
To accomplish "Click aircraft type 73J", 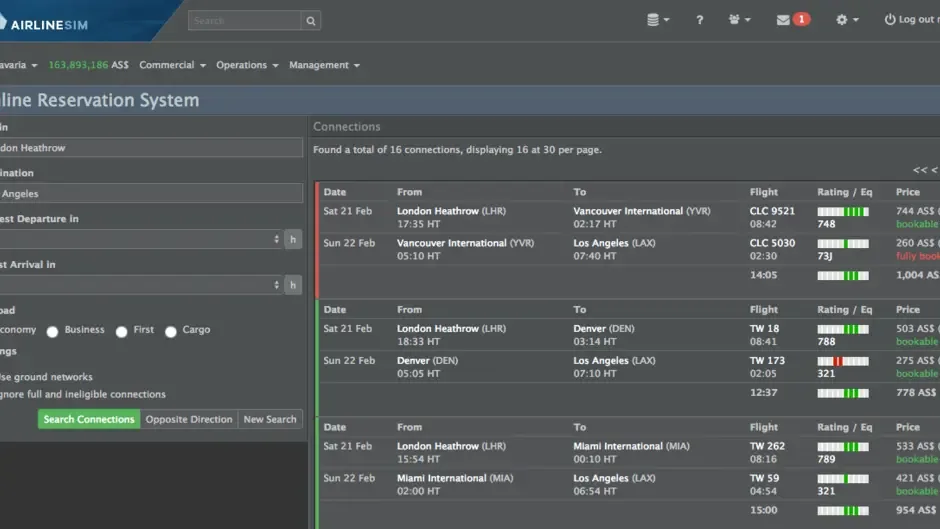I will 825,256.
